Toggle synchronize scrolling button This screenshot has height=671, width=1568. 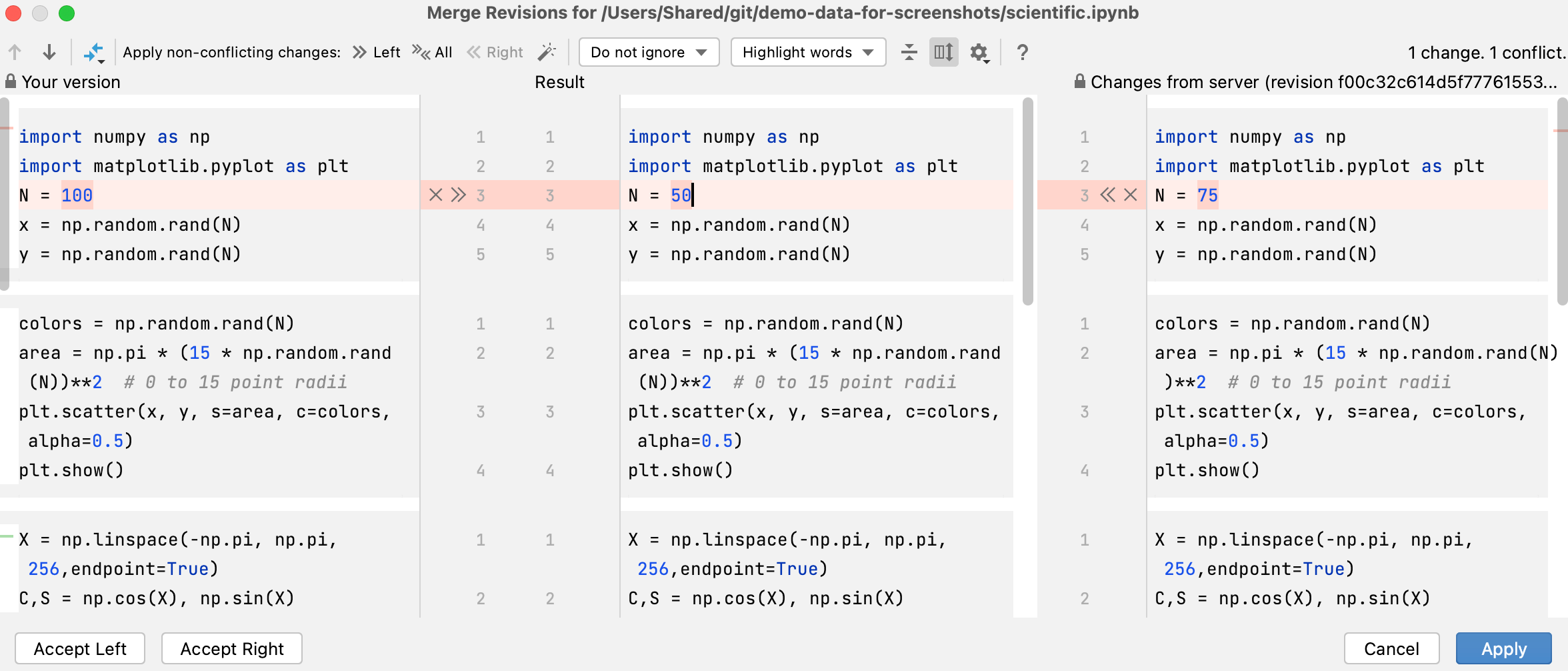(x=943, y=52)
